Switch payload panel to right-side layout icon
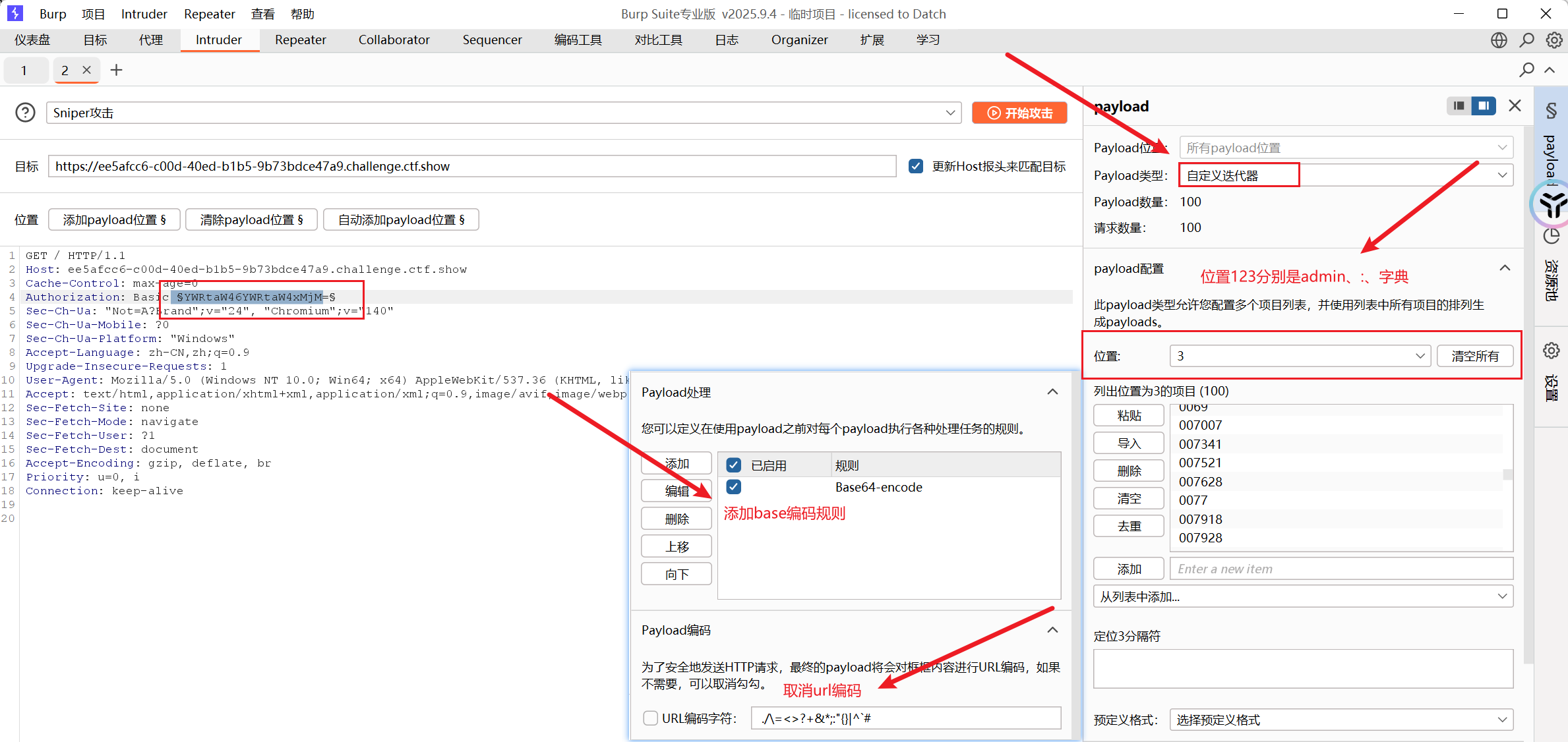 [x=1484, y=105]
